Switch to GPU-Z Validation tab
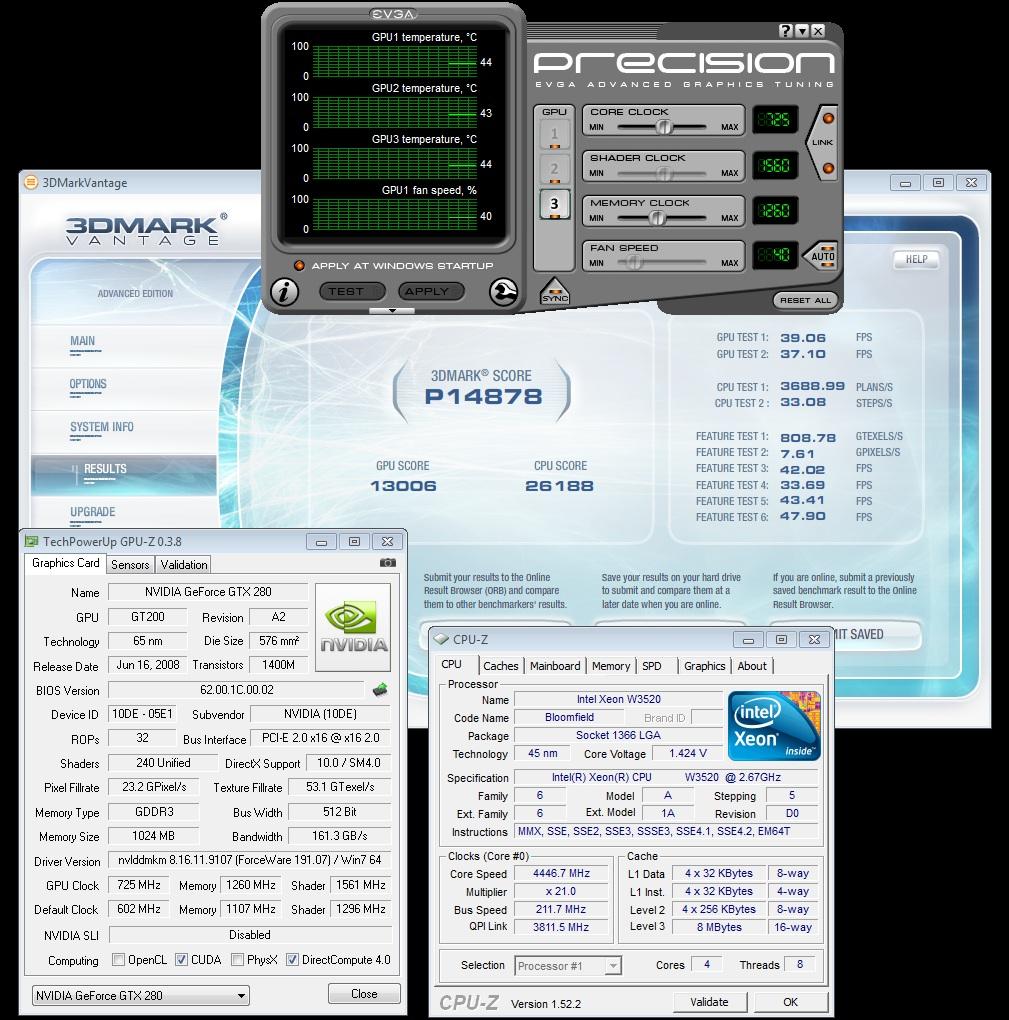This screenshot has width=1009, height=1020. click(183, 565)
